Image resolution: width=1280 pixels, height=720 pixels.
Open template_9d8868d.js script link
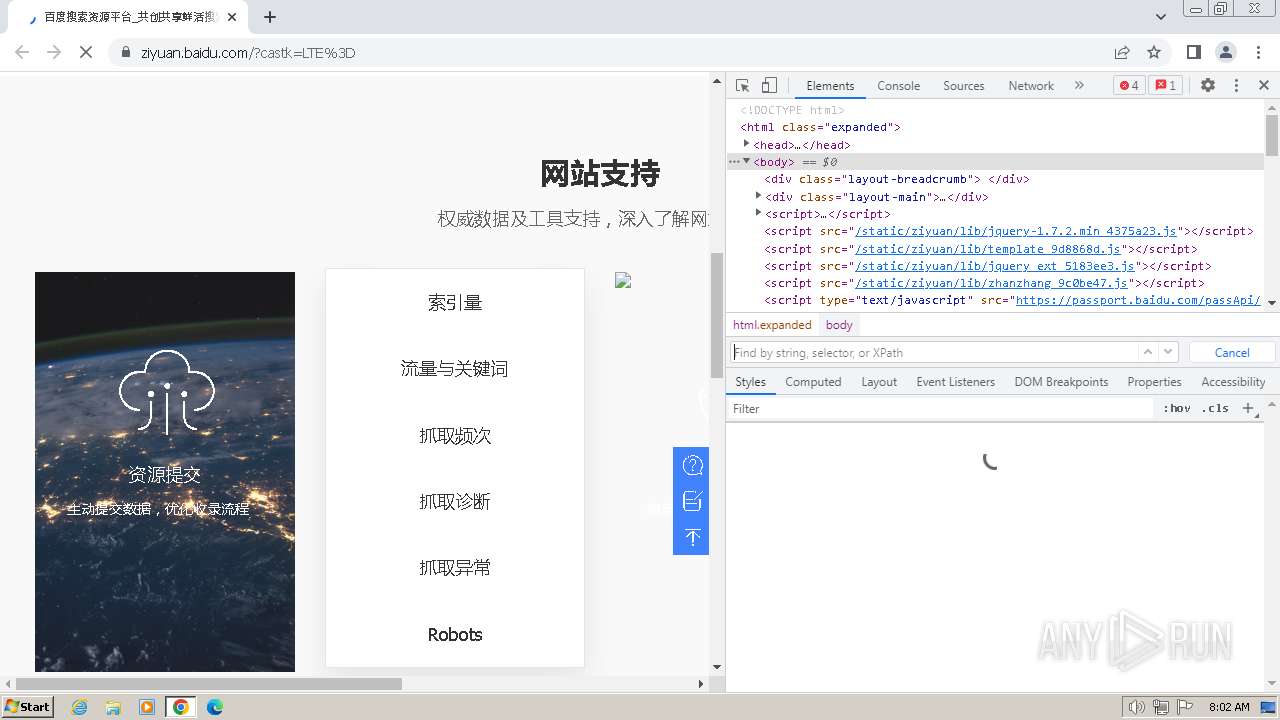point(990,249)
